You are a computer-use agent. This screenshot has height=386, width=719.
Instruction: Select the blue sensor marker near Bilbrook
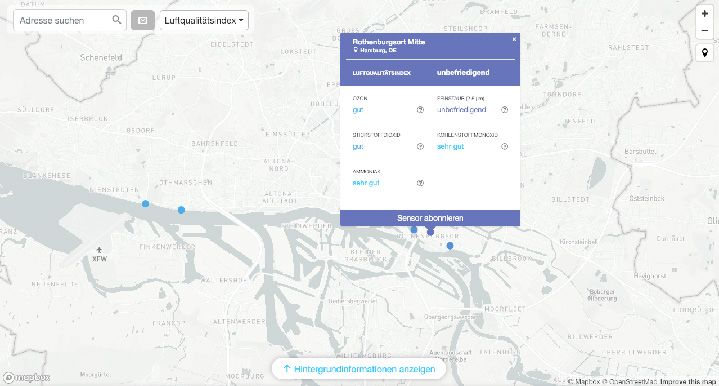coord(450,246)
